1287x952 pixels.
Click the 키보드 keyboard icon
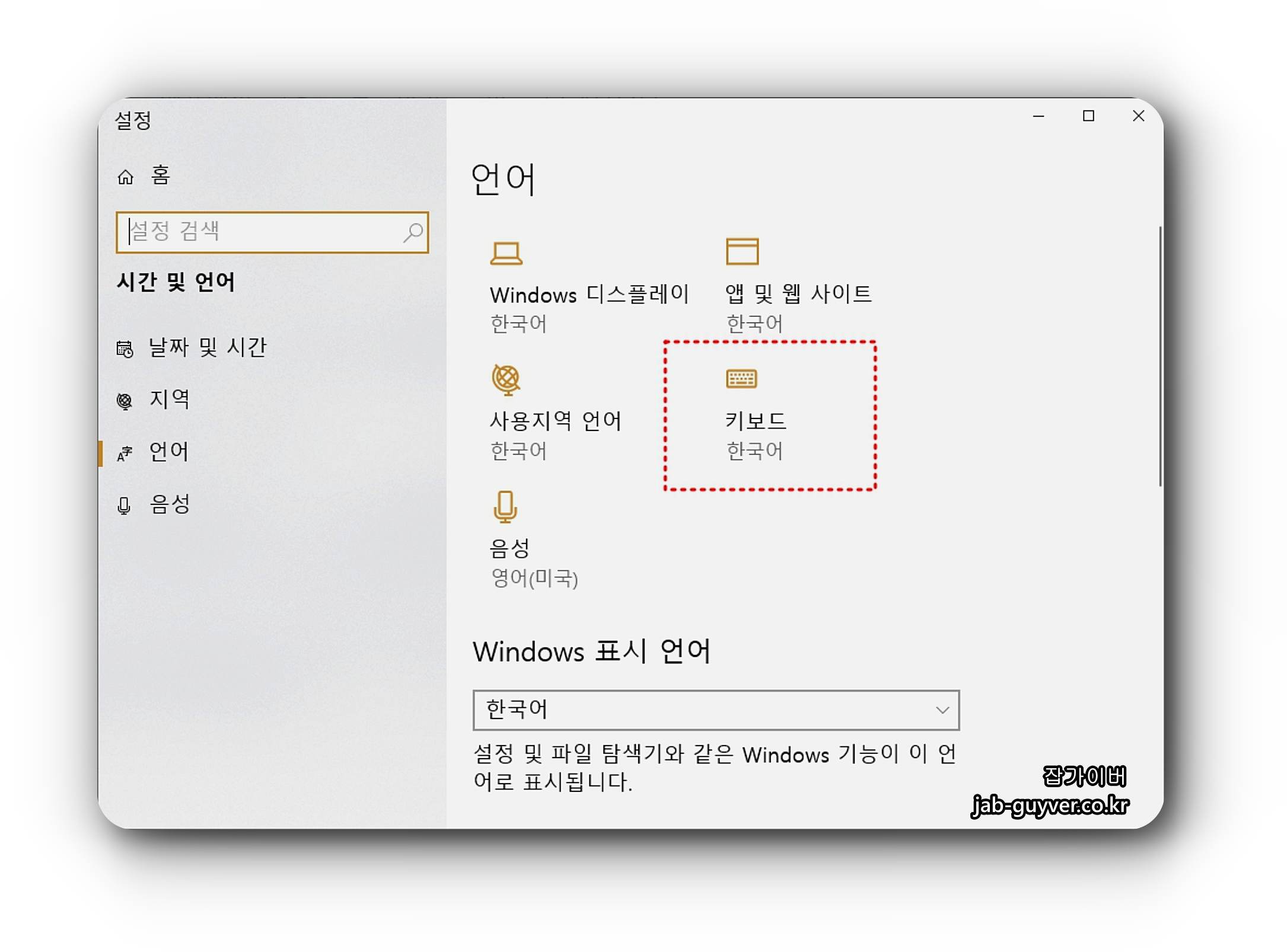tap(741, 378)
